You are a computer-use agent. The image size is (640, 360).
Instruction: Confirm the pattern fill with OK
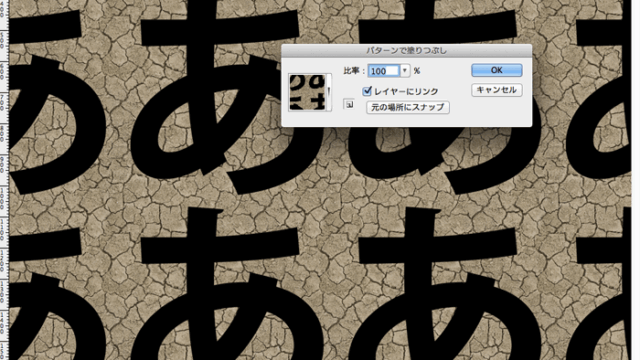click(x=496, y=70)
